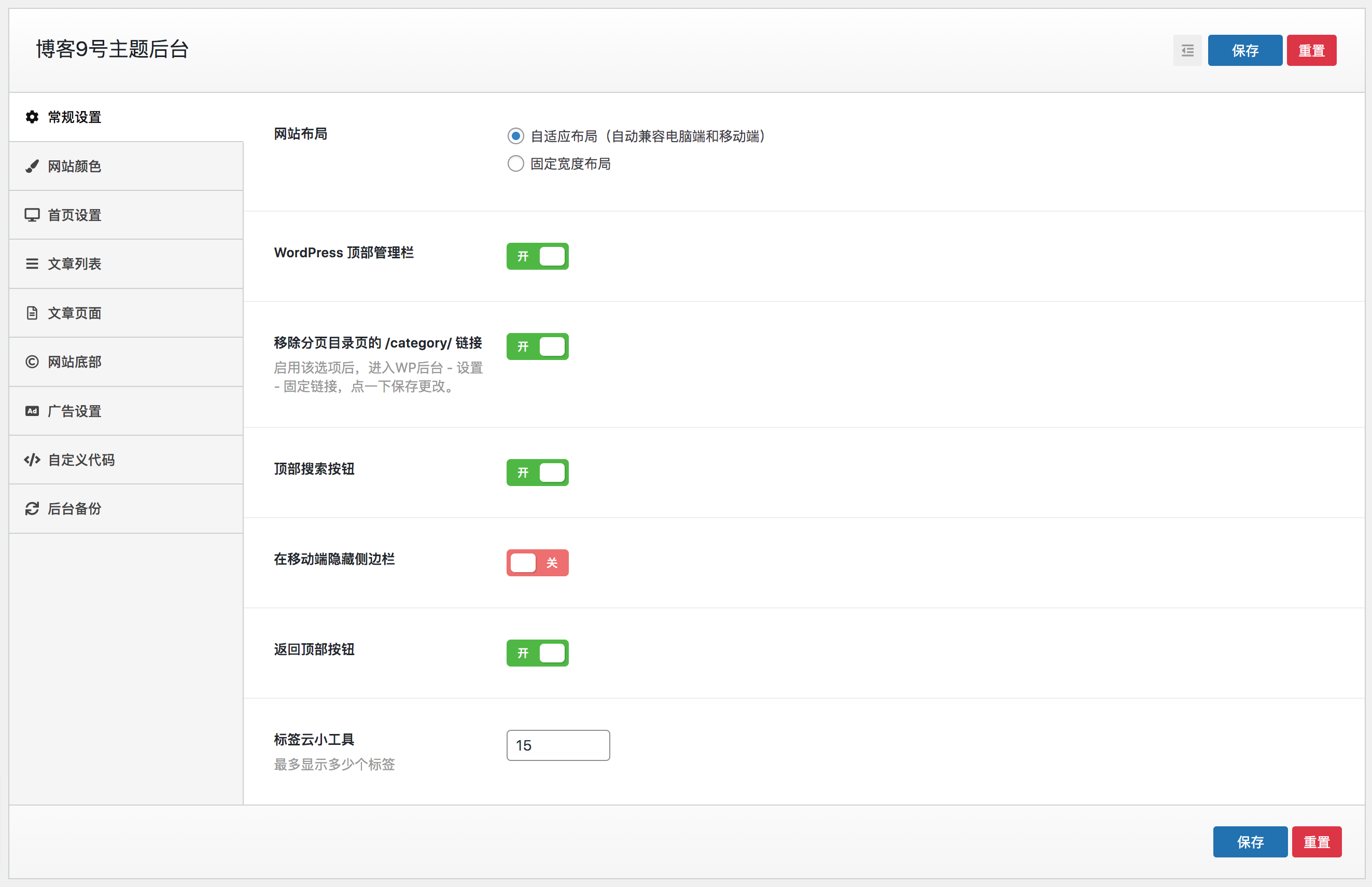Click the refresh icon beside 后台备份
This screenshot has width=1372, height=887.
pos(32,508)
